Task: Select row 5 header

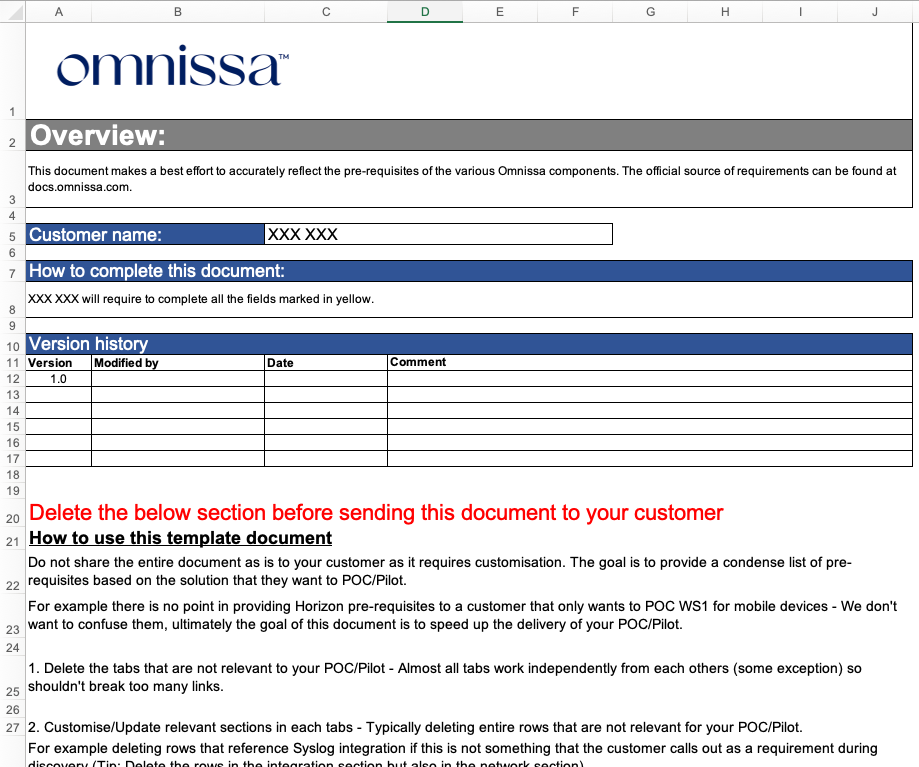Action: pos(12,236)
